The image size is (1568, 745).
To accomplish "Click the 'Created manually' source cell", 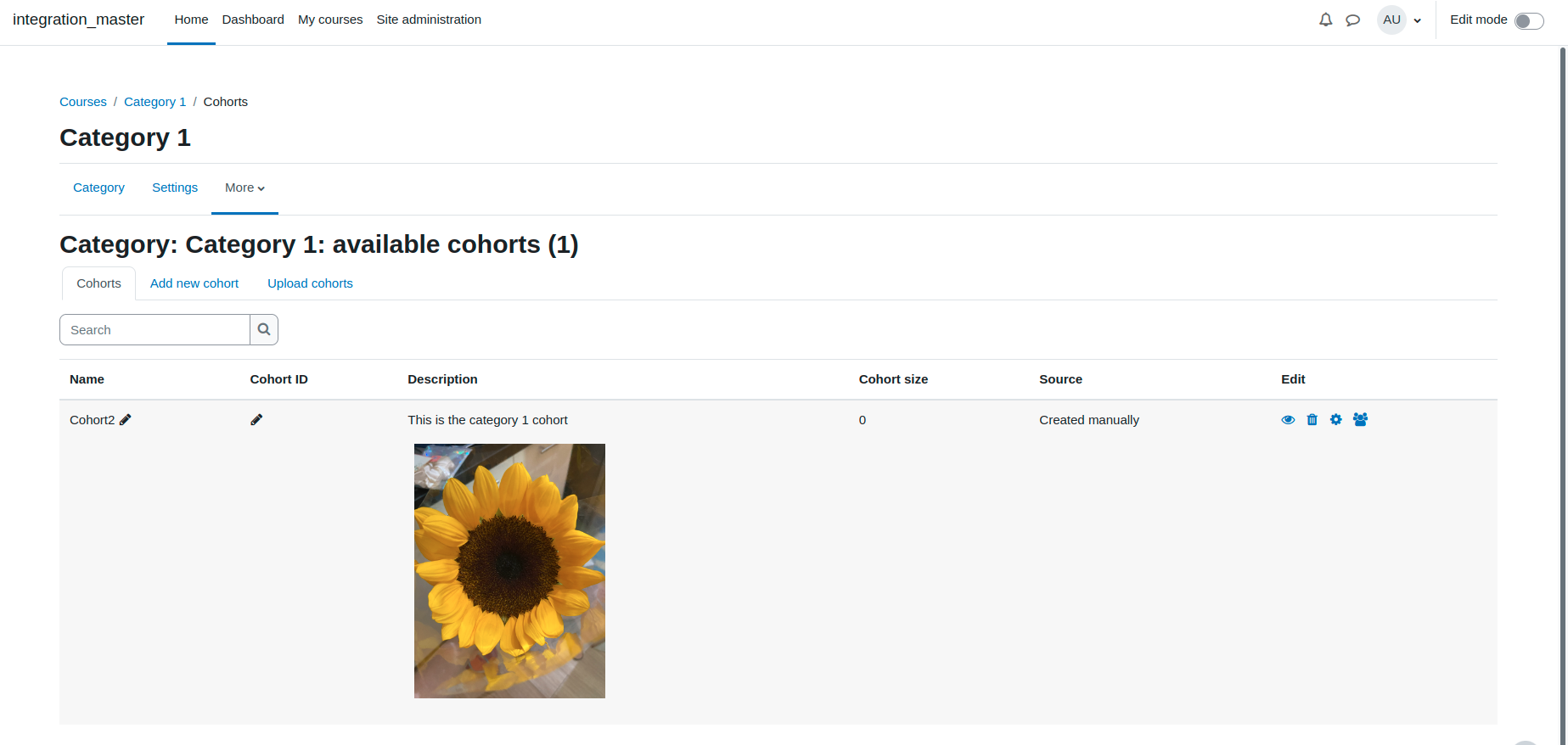I will (1089, 420).
